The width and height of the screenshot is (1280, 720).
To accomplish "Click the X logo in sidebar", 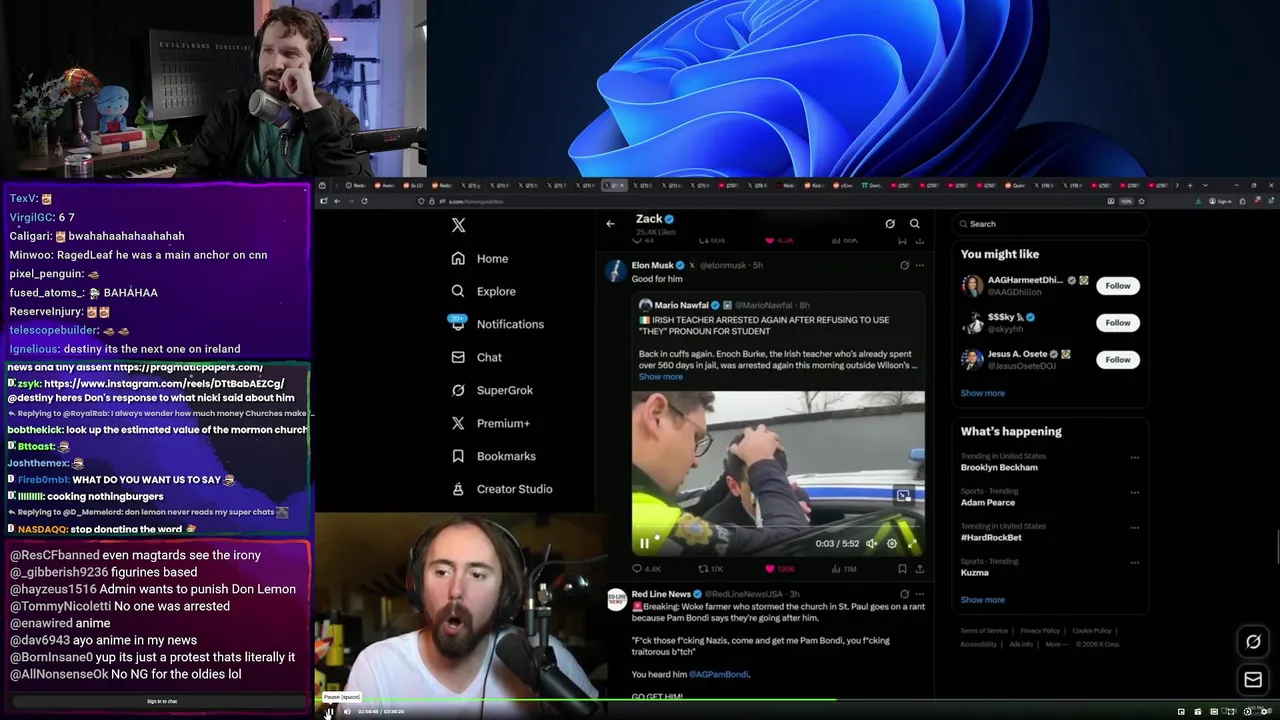I will click(458, 225).
